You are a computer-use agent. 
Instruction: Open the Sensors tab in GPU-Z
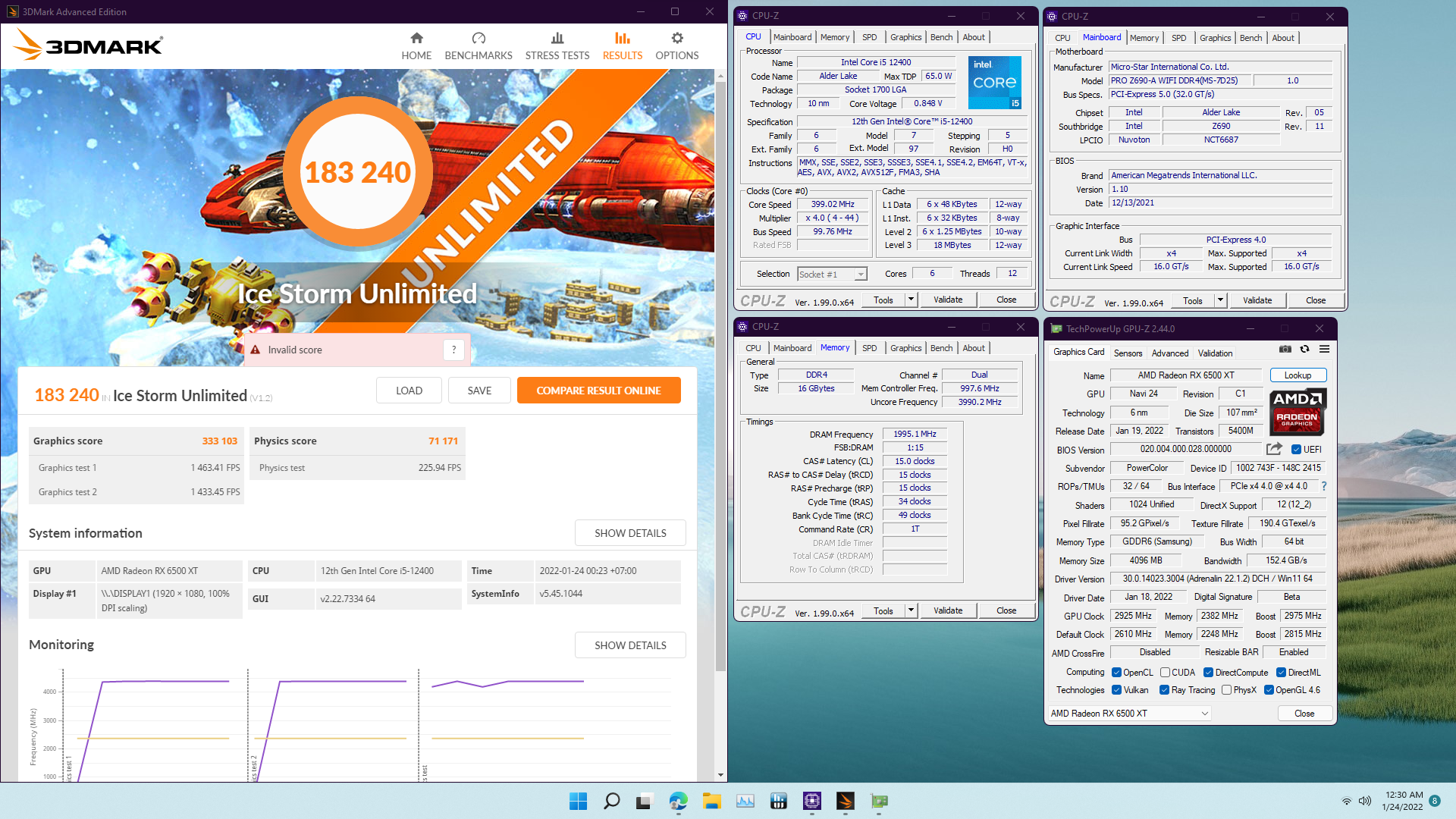click(x=1128, y=353)
